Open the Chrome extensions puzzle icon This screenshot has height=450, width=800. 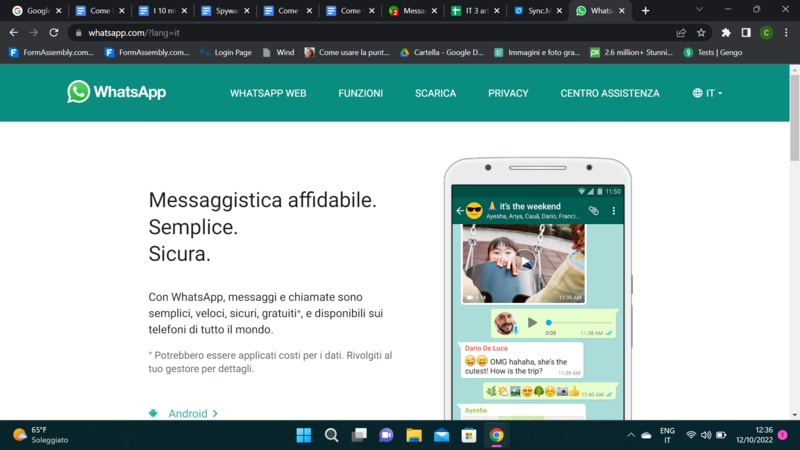(x=726, y=33)
